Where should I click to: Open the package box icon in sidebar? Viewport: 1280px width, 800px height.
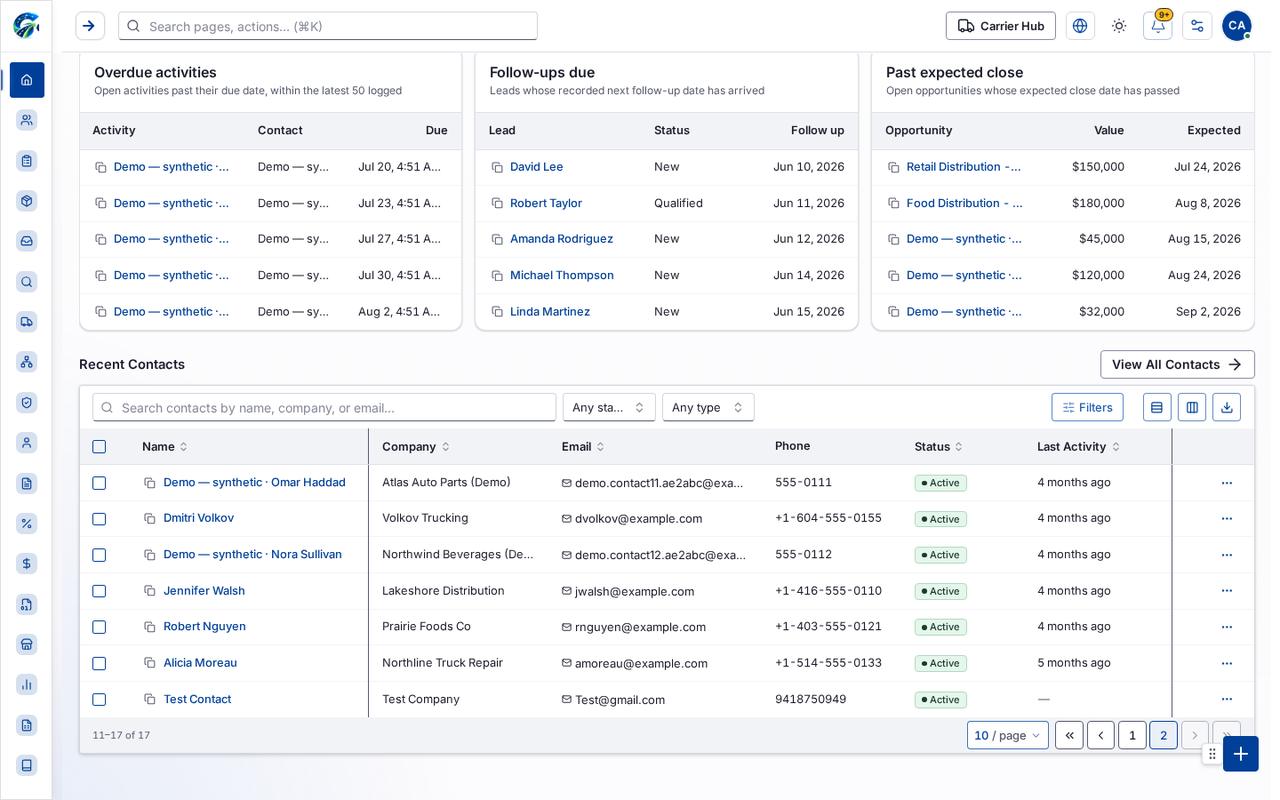point(27,201)
